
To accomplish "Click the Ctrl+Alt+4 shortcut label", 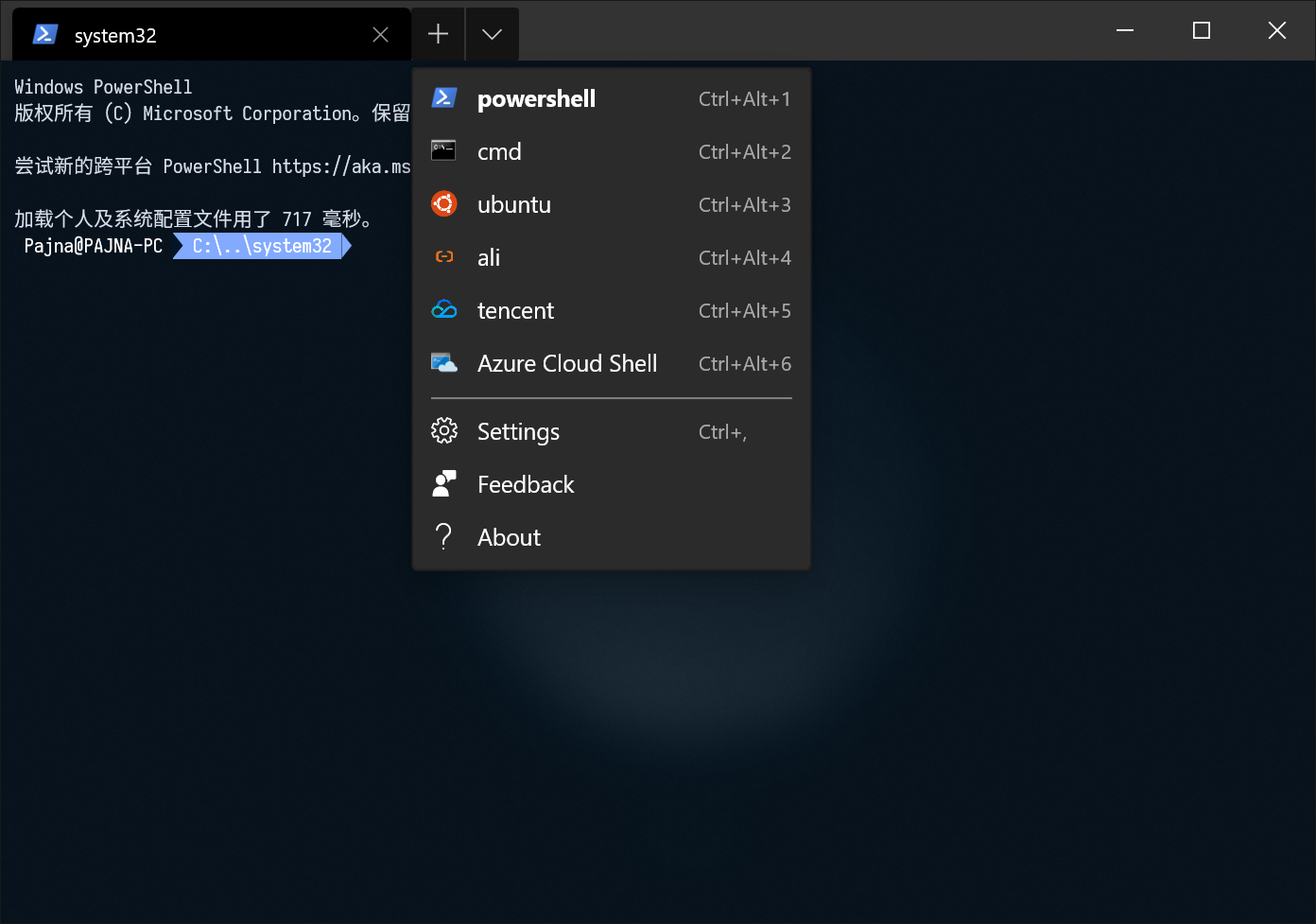I will (745, 257).
